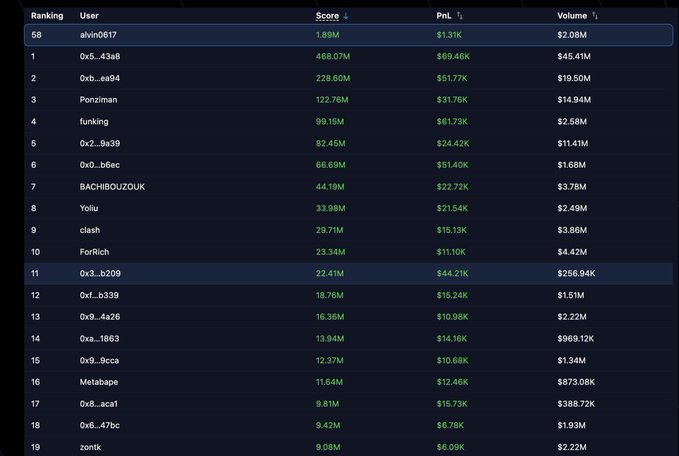Click volume value $388.72K
The height and width of the screenshot is (456, 679).
576,404
